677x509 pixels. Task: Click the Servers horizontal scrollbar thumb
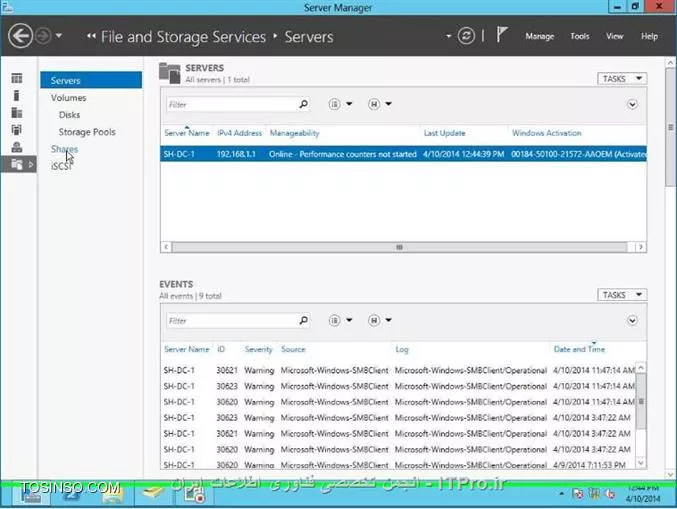click(x=399, y=247)
